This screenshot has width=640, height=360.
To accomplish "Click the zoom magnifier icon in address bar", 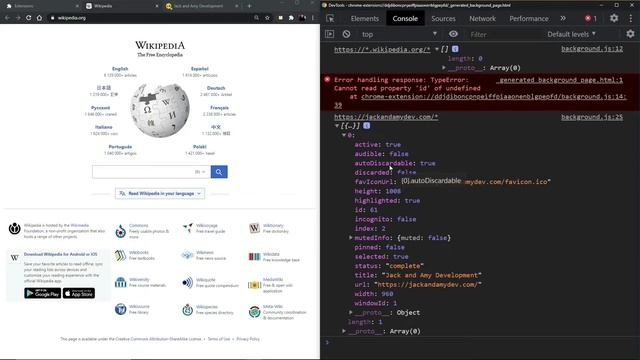I will click(256, 18).
